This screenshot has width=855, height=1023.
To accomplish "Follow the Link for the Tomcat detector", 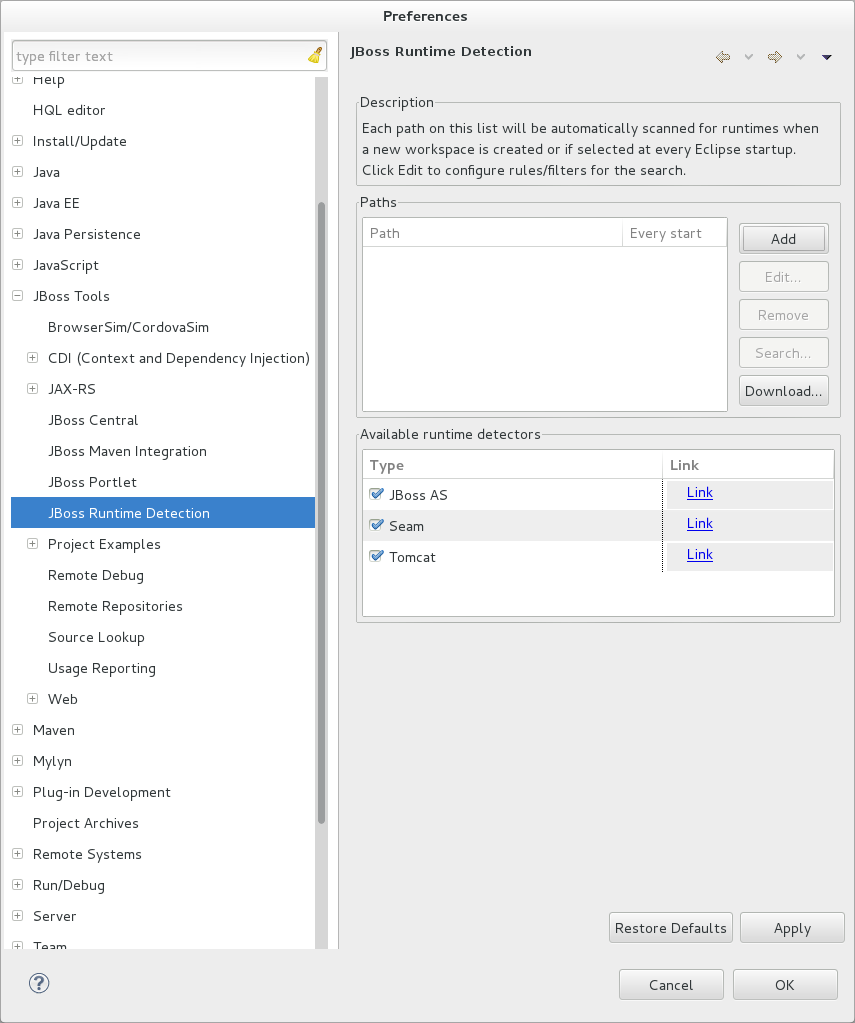I will 699,554.
